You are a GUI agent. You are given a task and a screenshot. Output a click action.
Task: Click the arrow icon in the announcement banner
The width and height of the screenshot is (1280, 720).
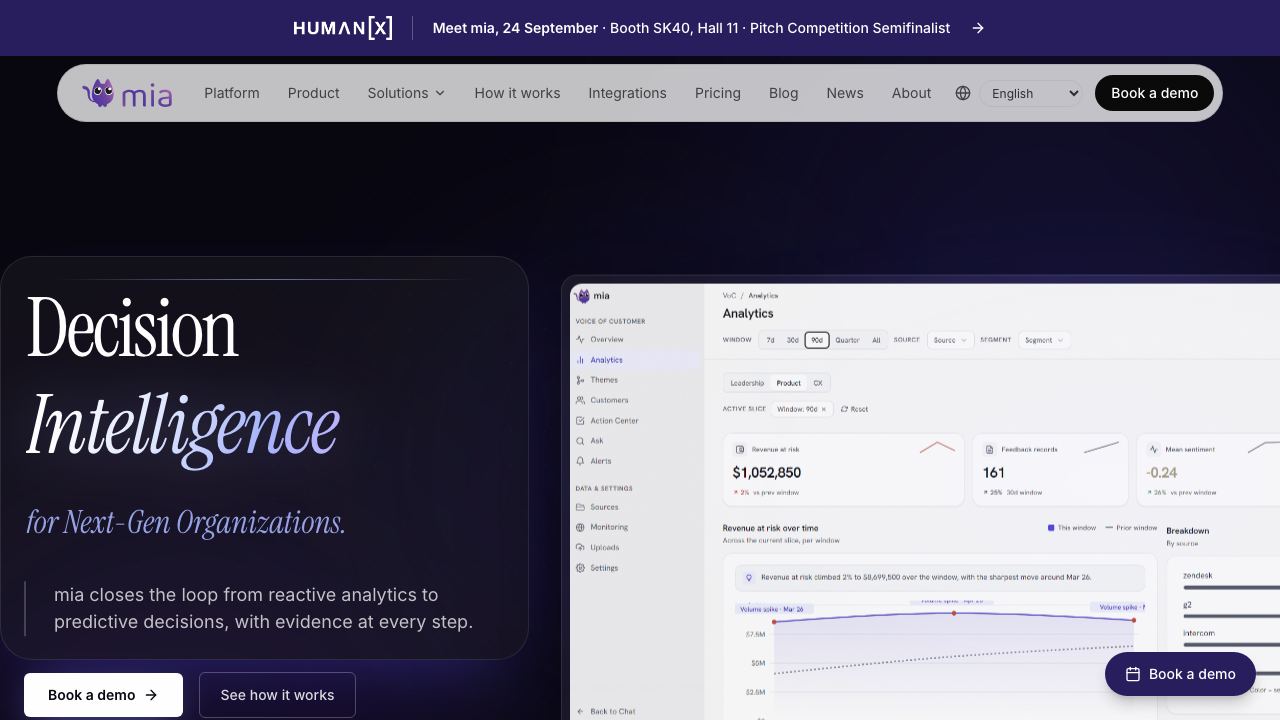pos(978,28)
